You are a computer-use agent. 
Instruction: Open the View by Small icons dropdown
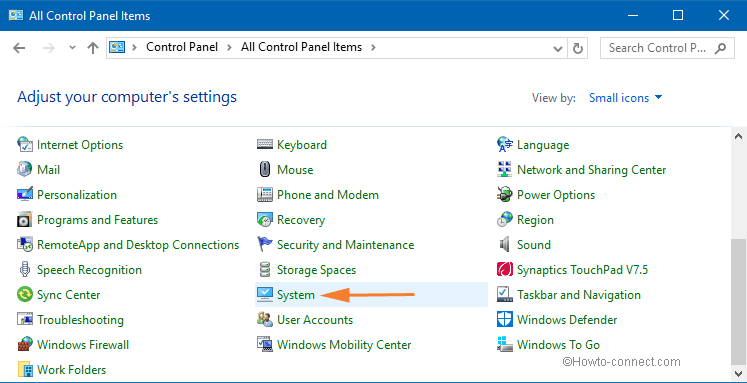(626, 98)
